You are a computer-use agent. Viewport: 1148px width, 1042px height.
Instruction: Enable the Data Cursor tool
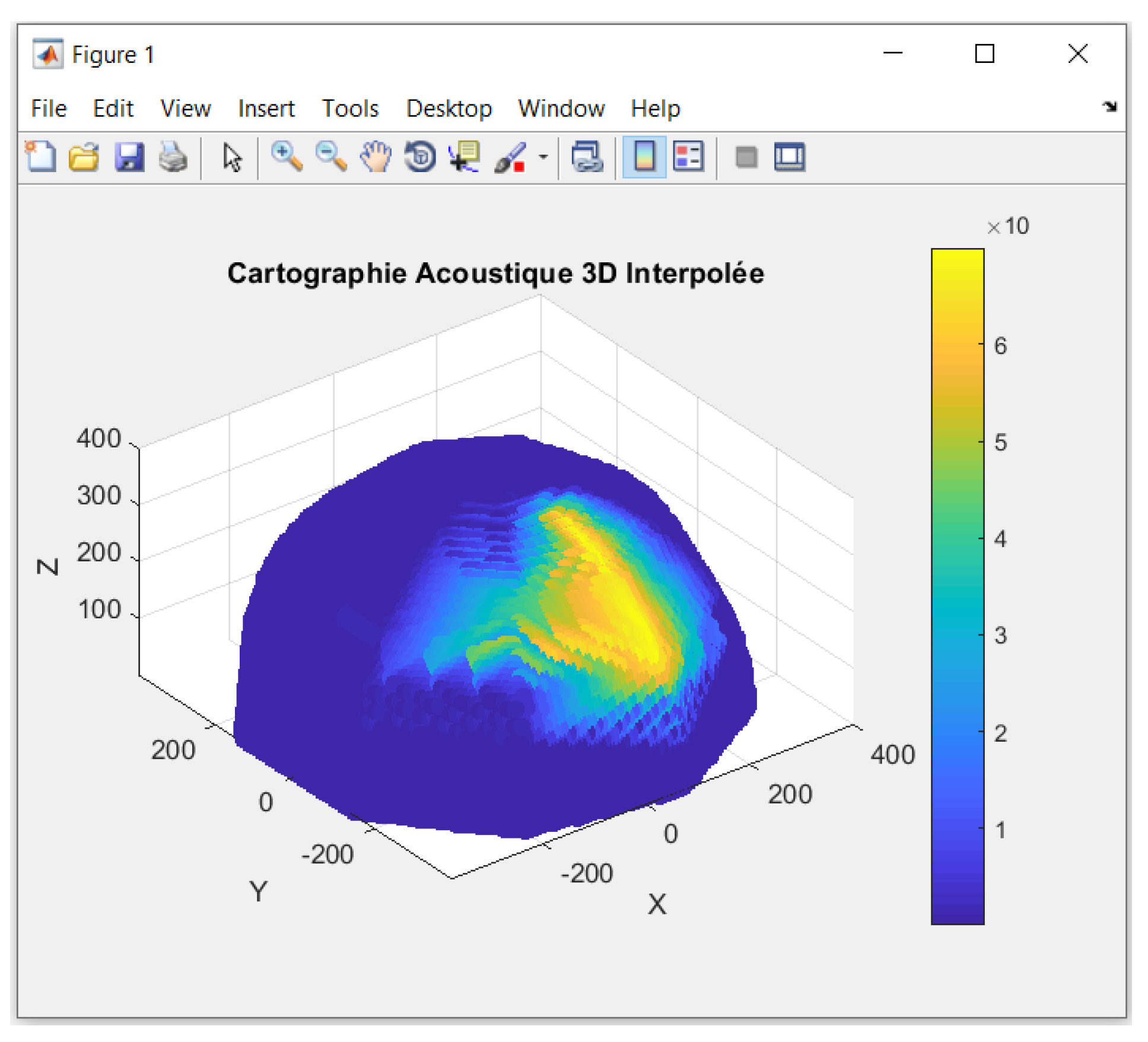point(465,157)
